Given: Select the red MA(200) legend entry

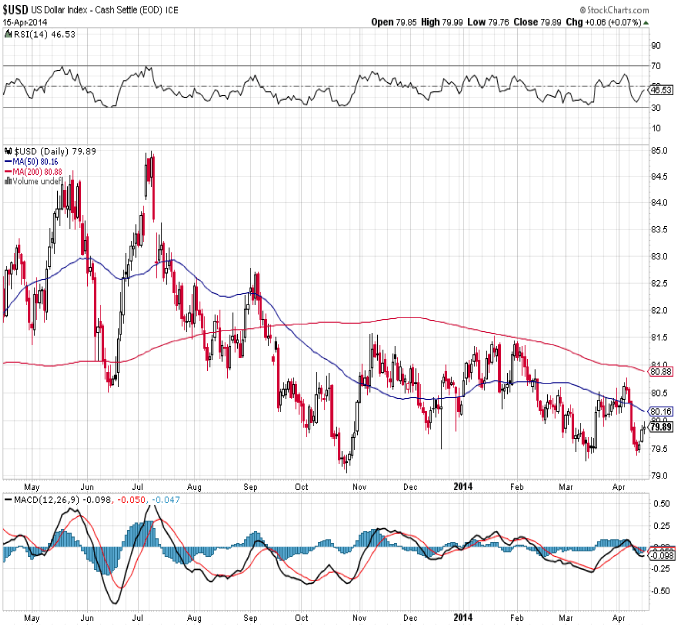Looking at the screenshot, I should tap(37, 170).
